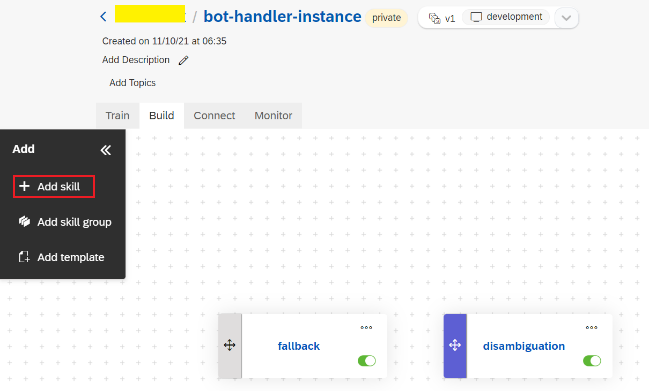Switch to the Connect tab
Screen dimensions: 649x391
tap(214, 115)
